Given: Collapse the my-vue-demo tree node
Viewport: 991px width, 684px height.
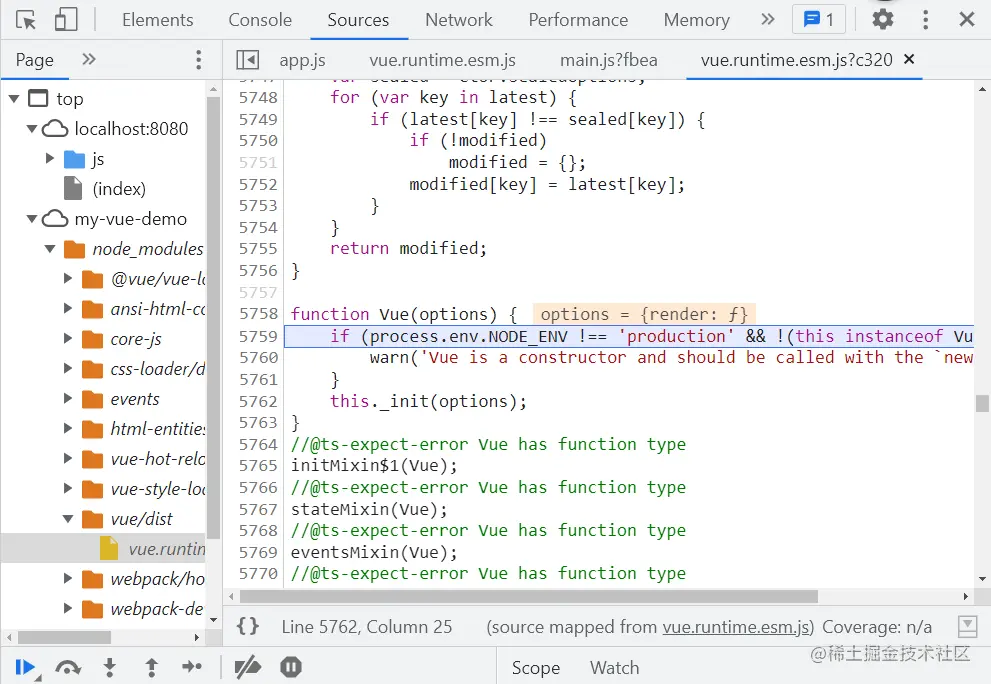Looking at the screenshot, I should point(32,219).
